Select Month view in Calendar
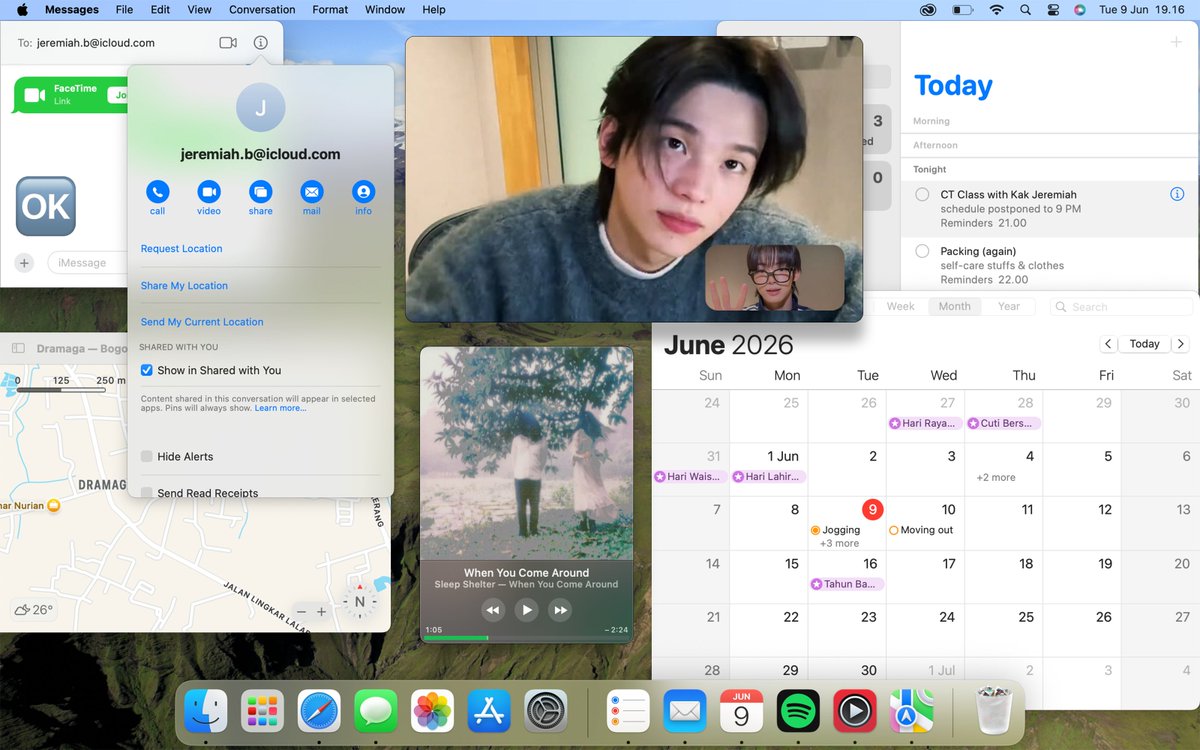 click(954, 306)
